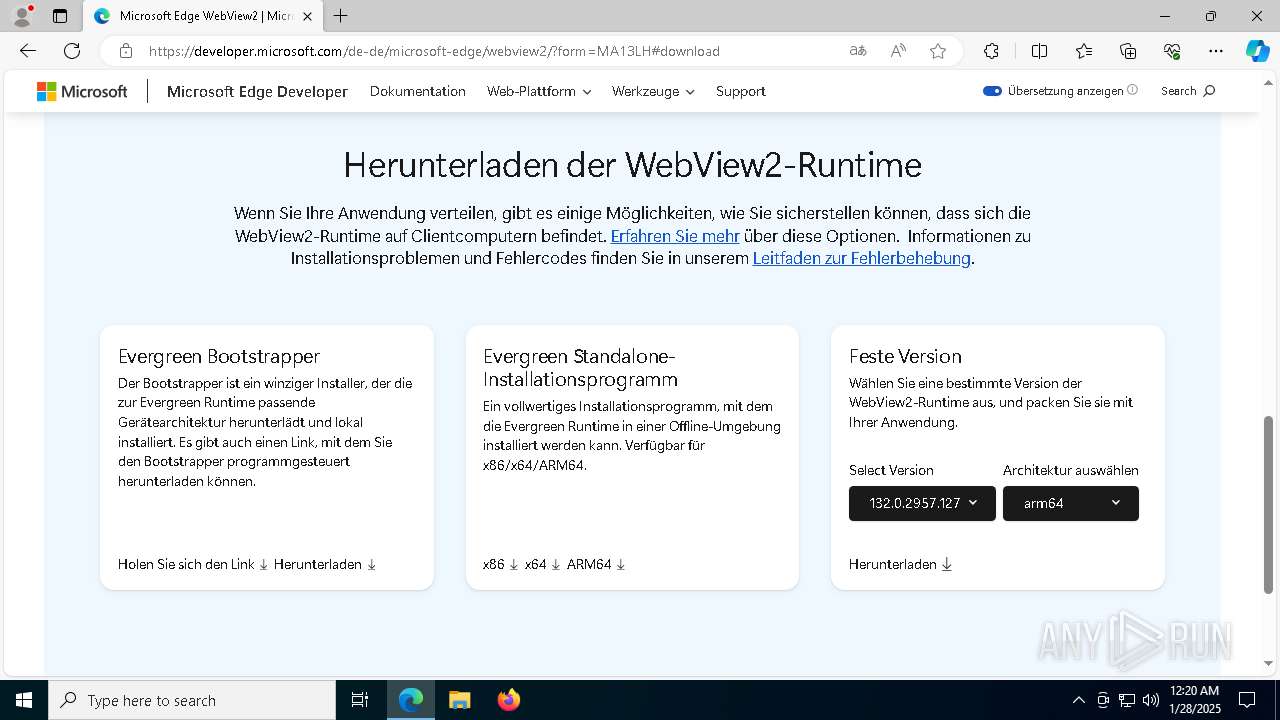This screenshot has width=1280, height=720.
Task: Open the Dokumentation menu item
Action: (418, 91)
